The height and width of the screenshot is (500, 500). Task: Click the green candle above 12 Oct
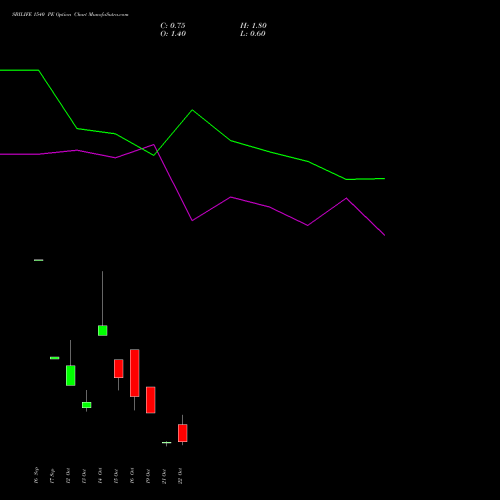71,376
